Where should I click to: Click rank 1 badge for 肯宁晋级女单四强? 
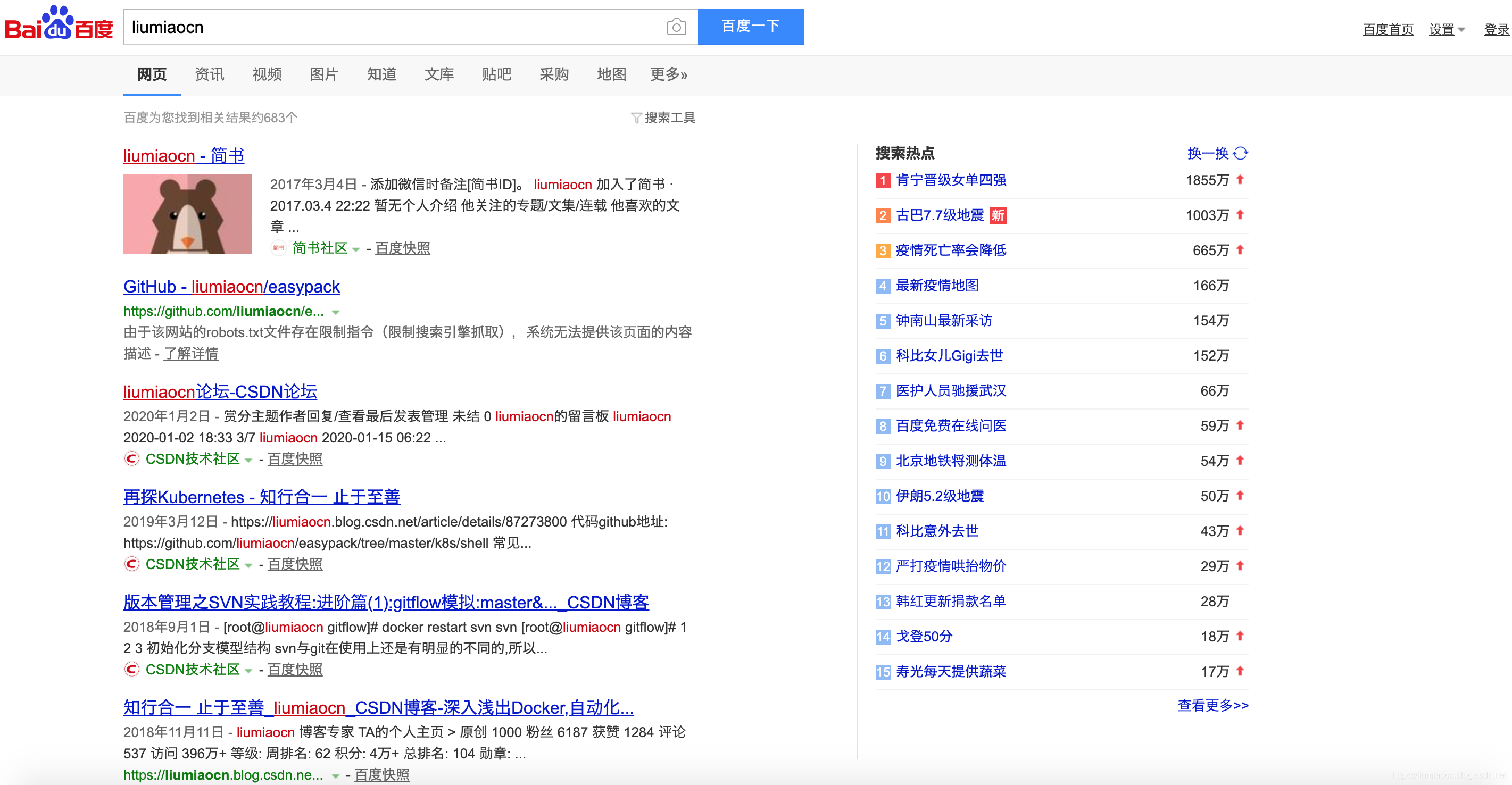click(x=883, y=181)
